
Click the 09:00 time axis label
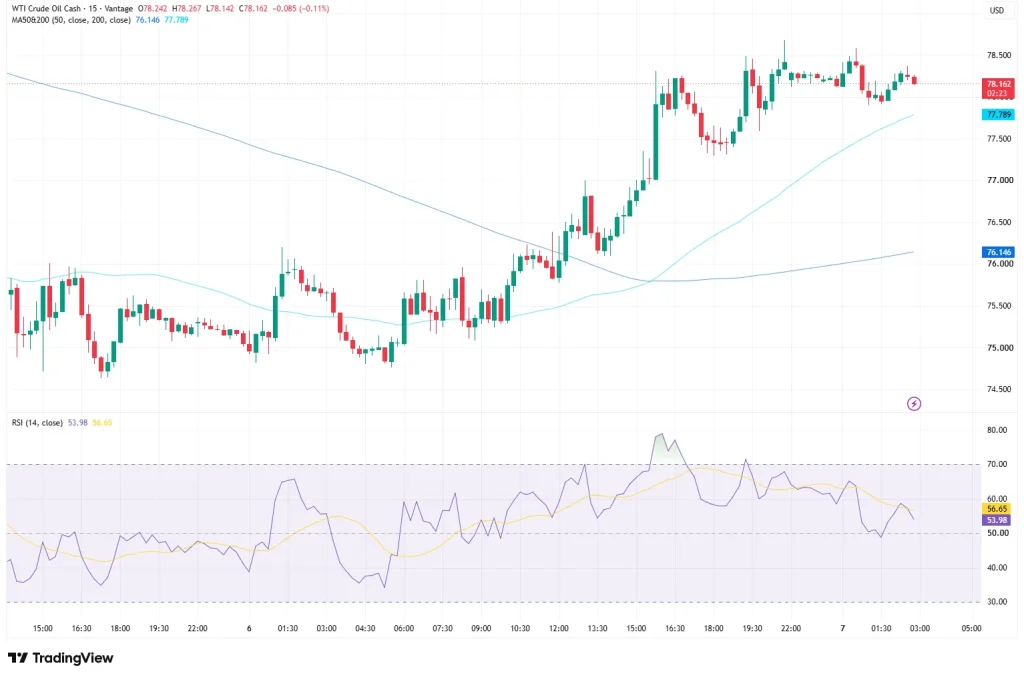481,628
